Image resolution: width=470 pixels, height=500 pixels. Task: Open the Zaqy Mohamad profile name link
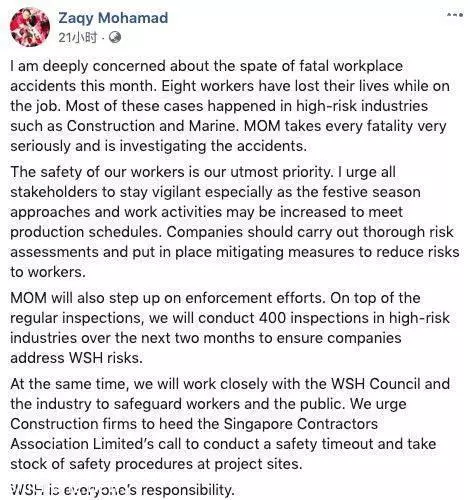click(113, 18)
